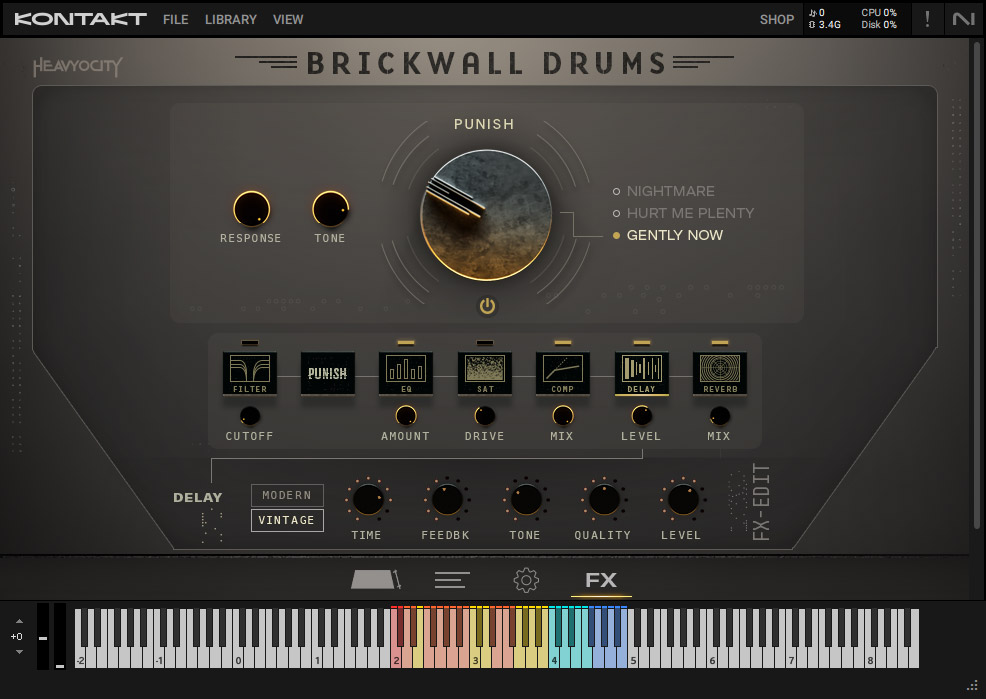Click the Heavyocity logo

coord(77,66)
